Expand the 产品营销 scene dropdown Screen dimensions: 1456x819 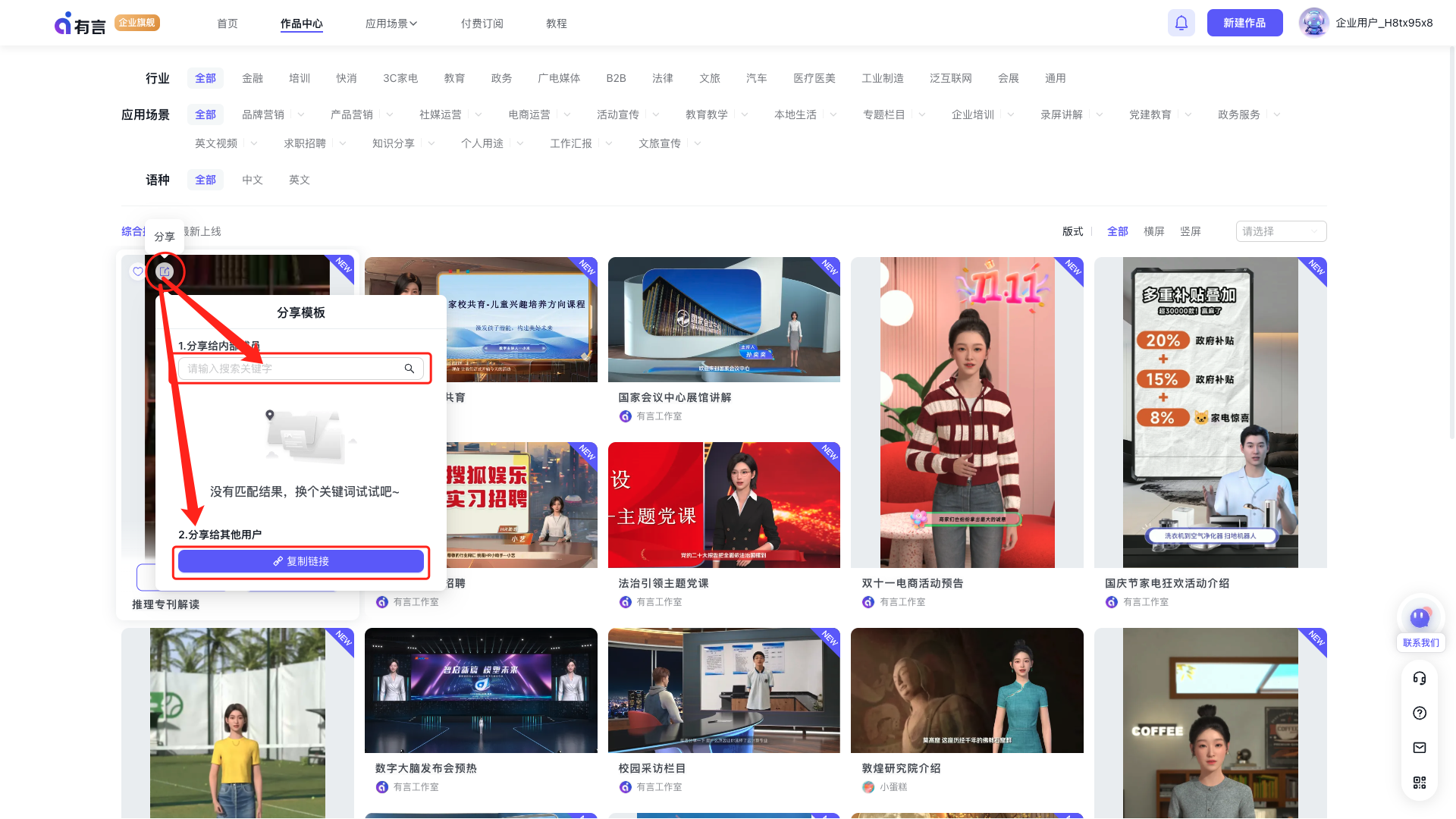pyautogui.click(x=390, y=115)
